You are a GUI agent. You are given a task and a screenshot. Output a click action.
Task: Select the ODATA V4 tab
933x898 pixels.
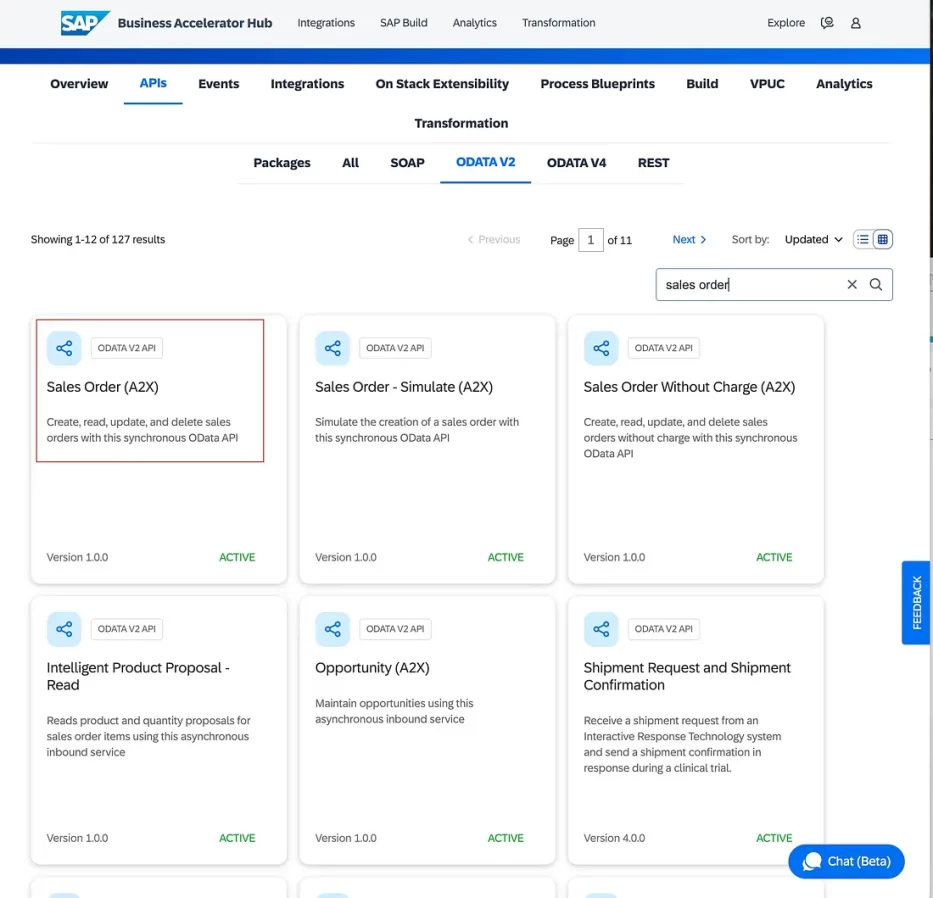click(576, 163)
